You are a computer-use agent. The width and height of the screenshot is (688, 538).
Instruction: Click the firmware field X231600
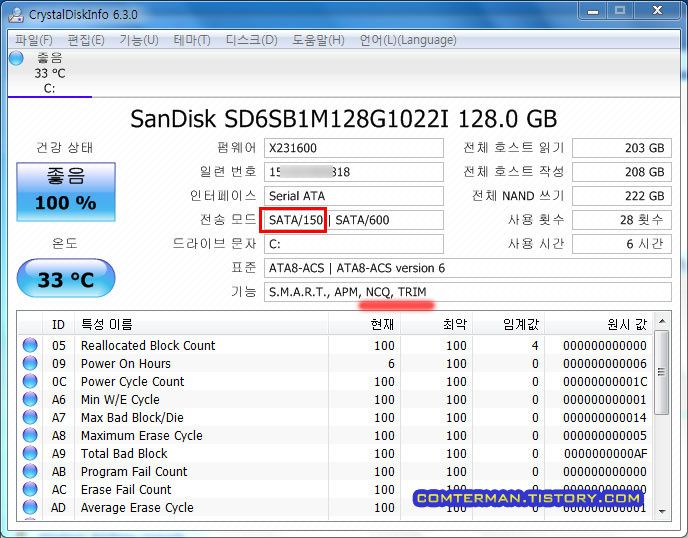point(354,148)
